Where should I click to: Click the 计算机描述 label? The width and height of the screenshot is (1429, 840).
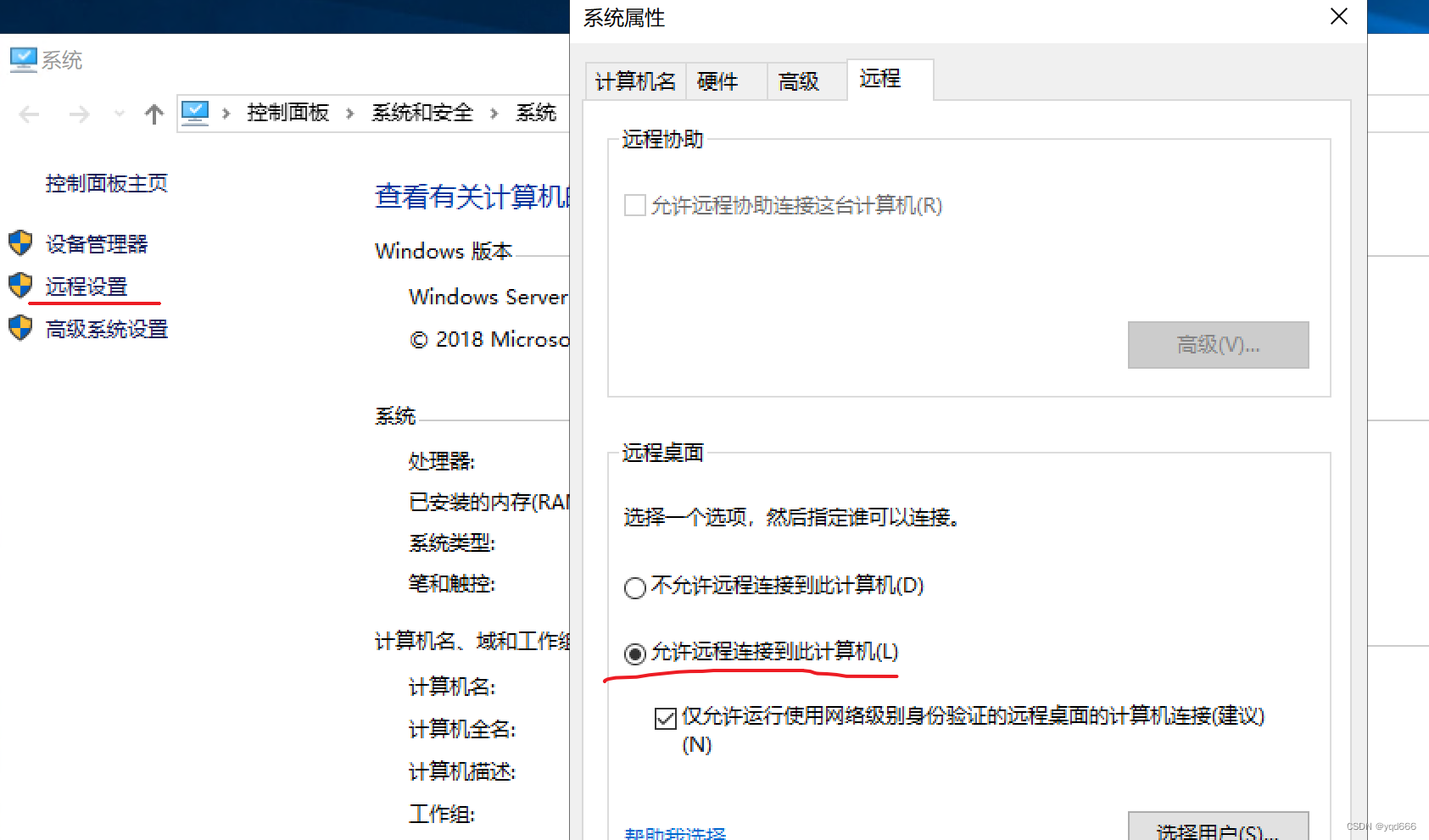[461, 771]
